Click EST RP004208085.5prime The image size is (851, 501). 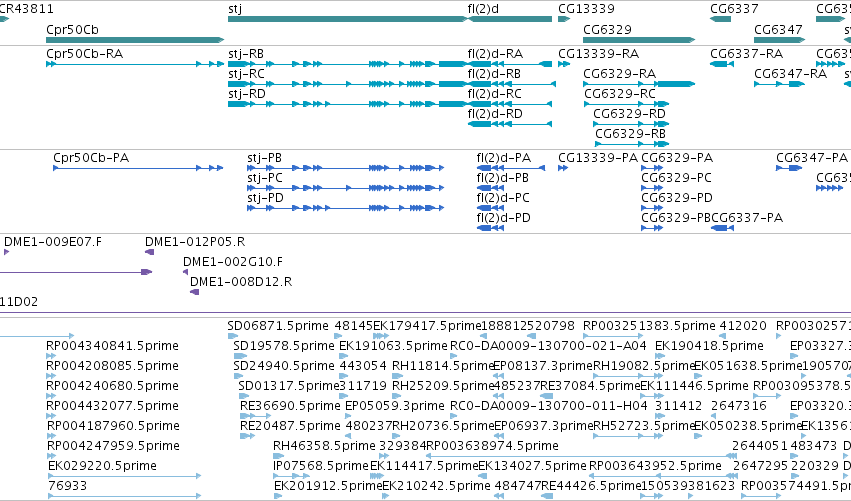click(x=112, y=366)
